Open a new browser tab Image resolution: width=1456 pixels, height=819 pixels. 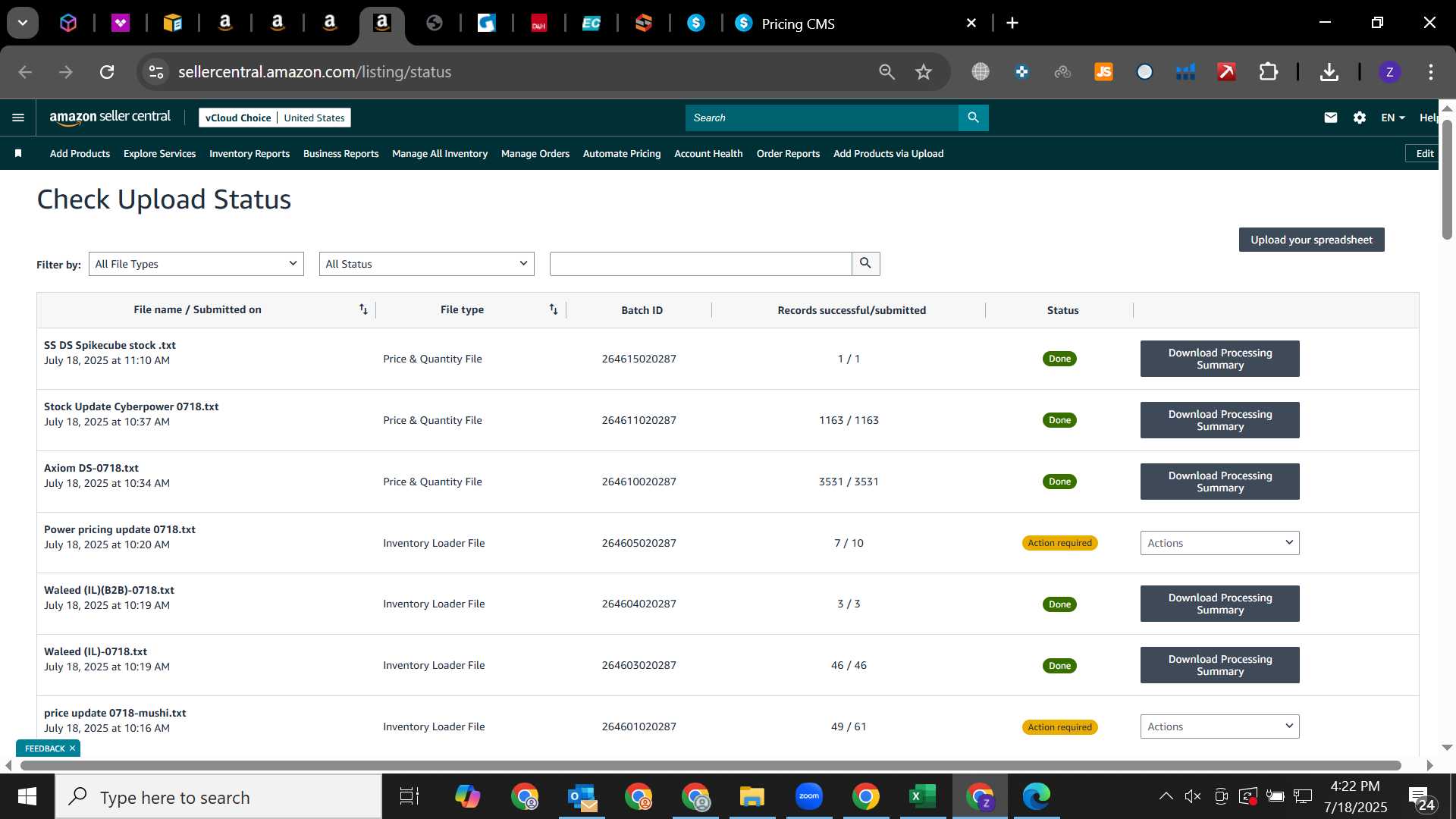coord(1012,24)
